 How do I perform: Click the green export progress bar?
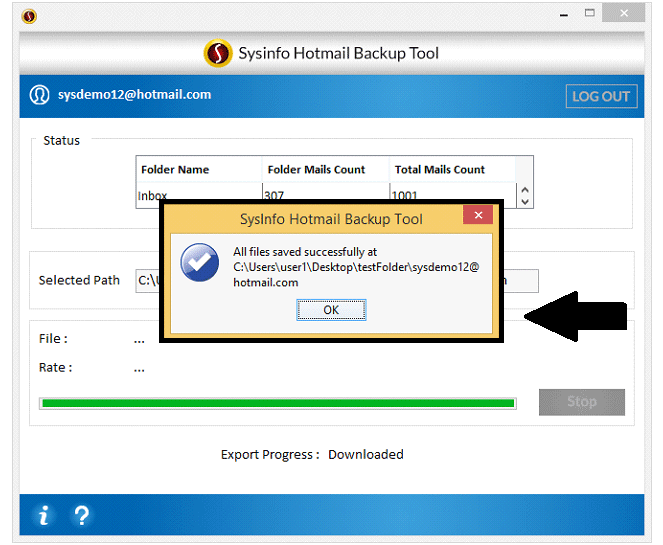pos(278,403)
